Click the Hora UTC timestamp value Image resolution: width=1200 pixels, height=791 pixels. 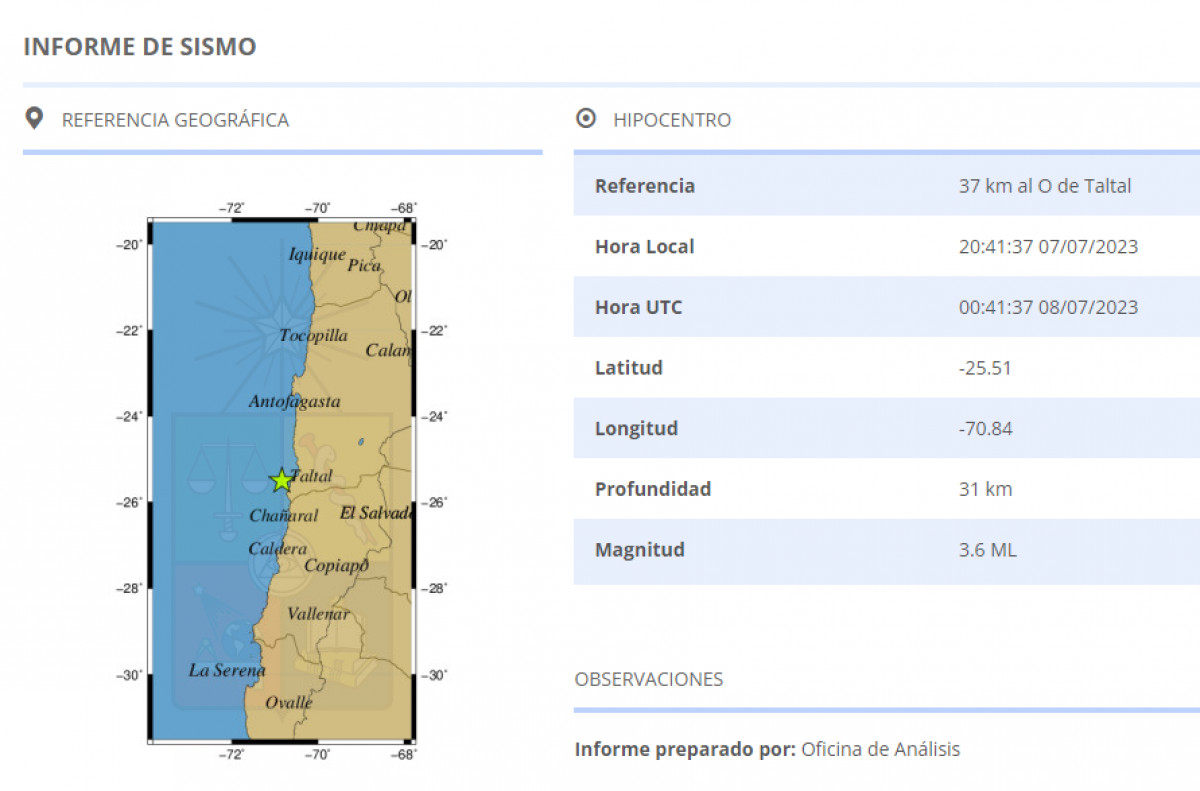[x=1048, y=308]
